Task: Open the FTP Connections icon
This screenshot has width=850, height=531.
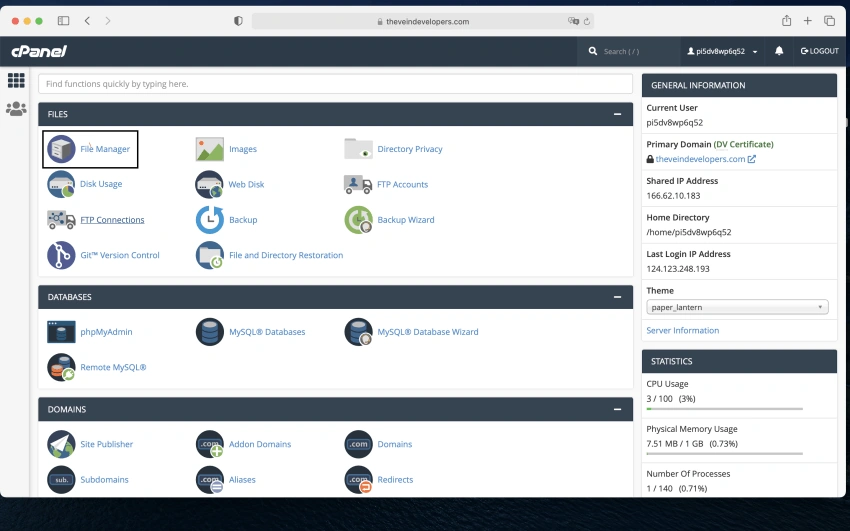Action: 61,219
